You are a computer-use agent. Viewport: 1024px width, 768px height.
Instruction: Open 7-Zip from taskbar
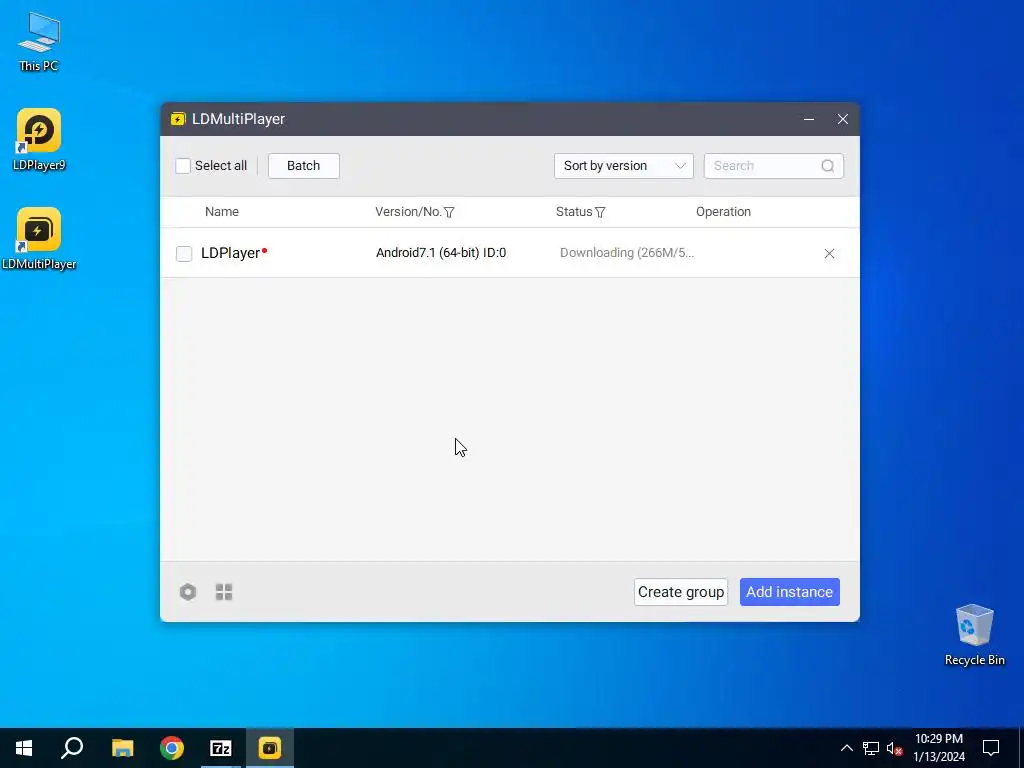click(221, 748)
